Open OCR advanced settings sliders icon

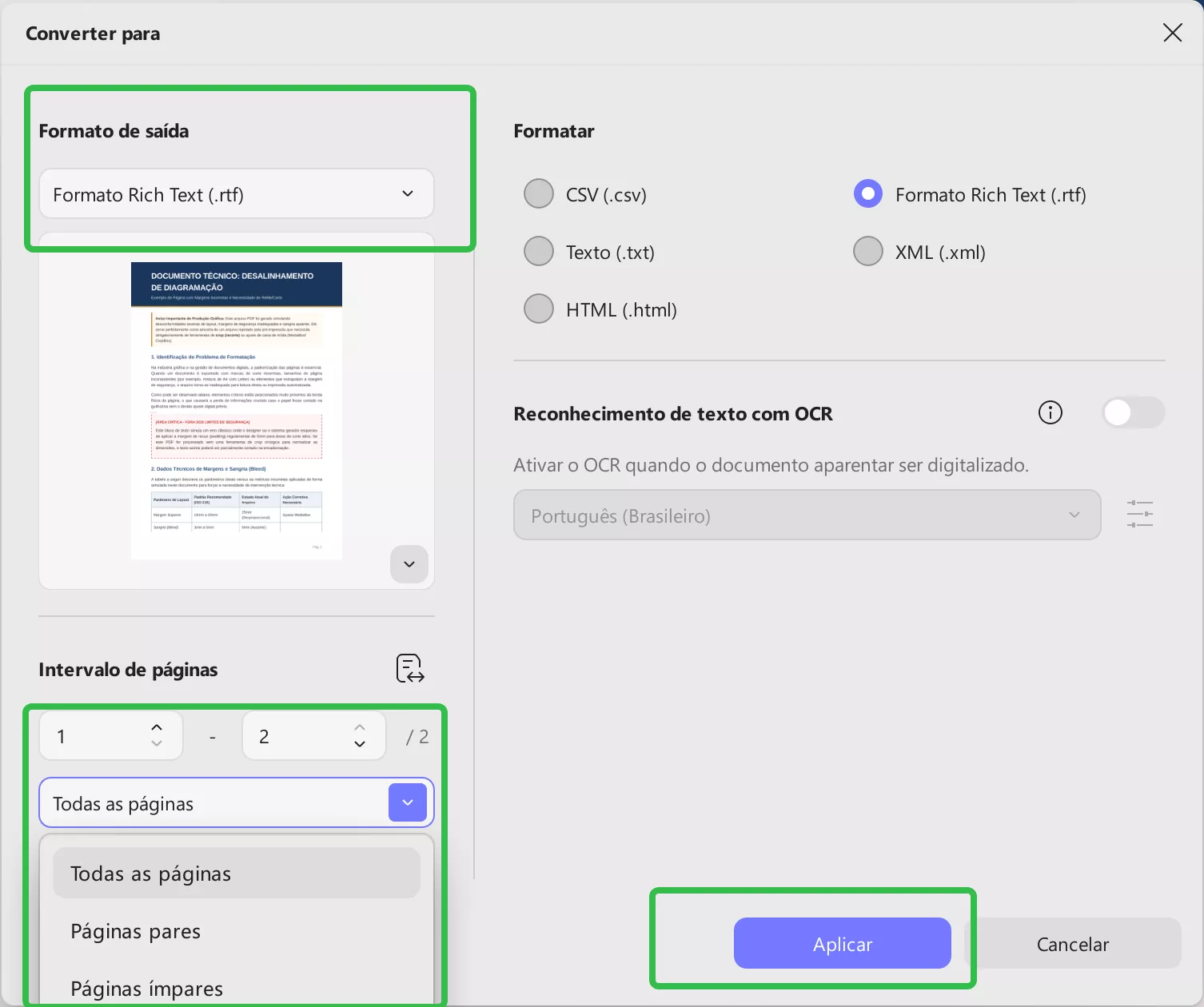[x=1139, y=514]
